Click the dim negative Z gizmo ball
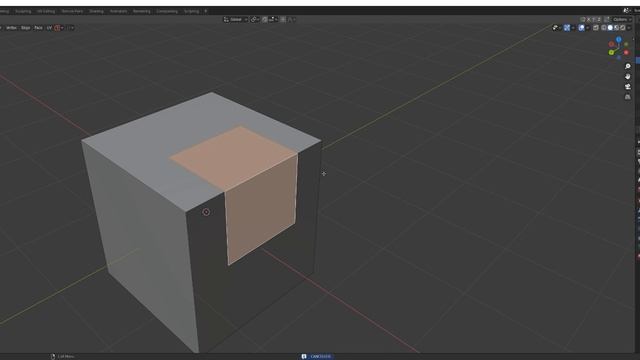This screenshot has width=640, height=360. coord(619,58)
